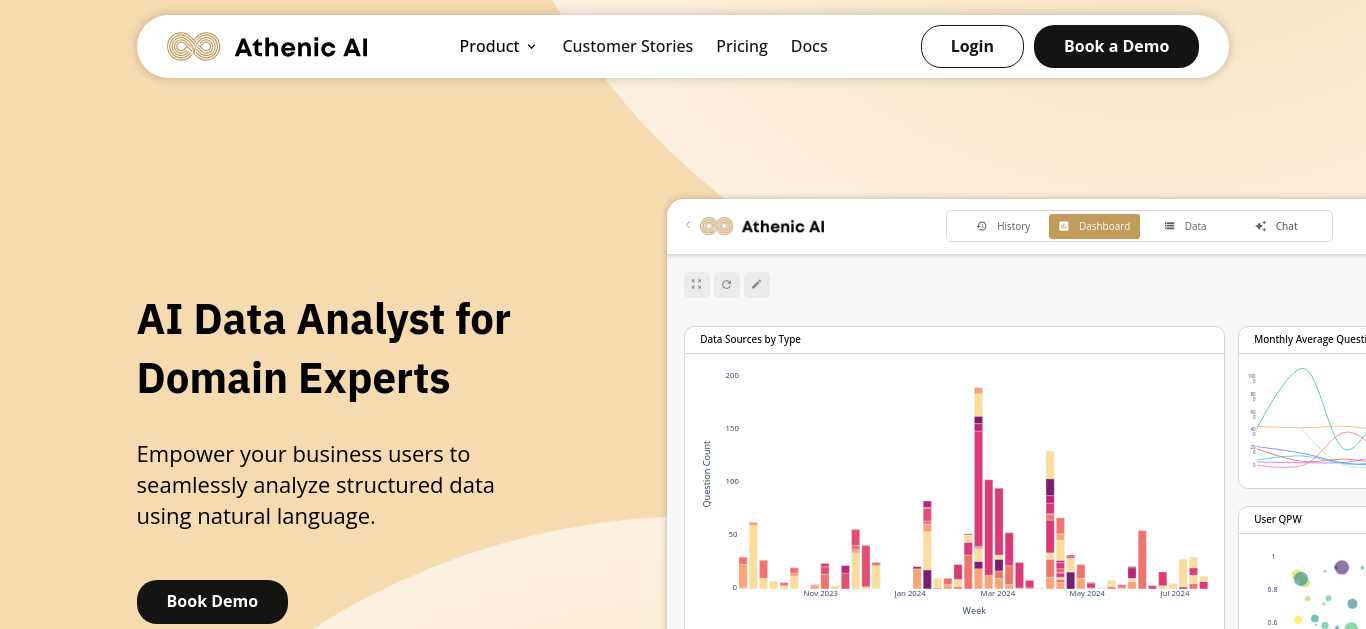Viewport: 1366px width, 629px height.
Task: Click the fullscreen expand icon in dashboard
Action: tap(697, 285)
